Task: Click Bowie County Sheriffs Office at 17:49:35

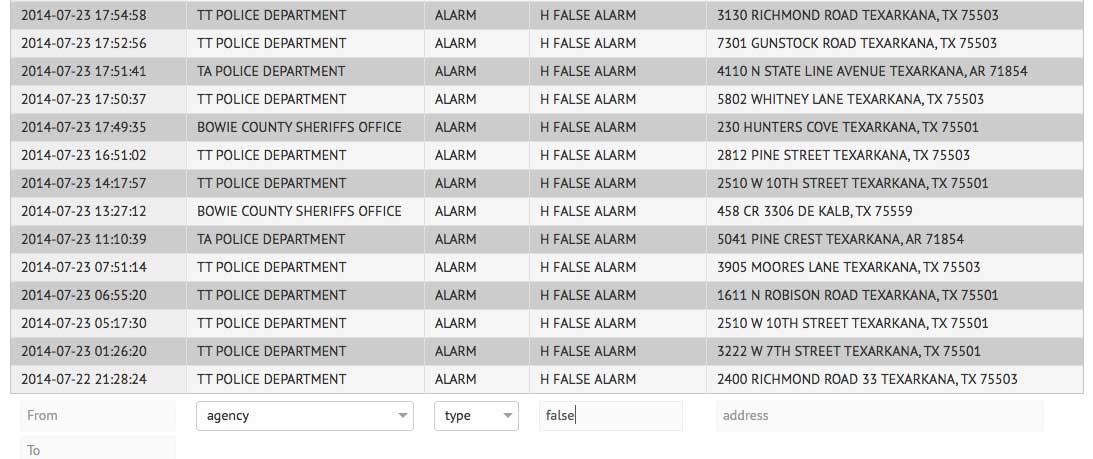Action: [299, 128]
